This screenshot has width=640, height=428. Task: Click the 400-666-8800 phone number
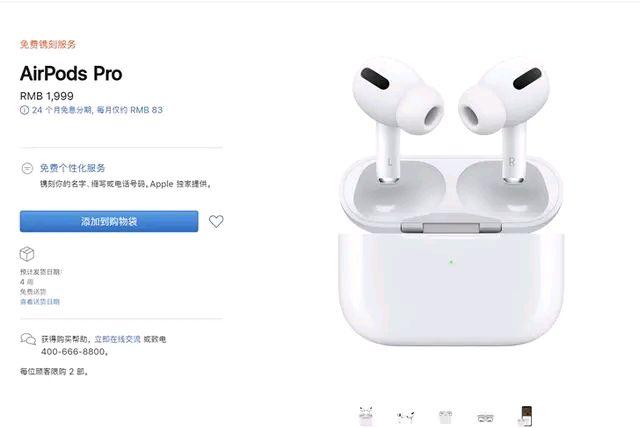73,352
